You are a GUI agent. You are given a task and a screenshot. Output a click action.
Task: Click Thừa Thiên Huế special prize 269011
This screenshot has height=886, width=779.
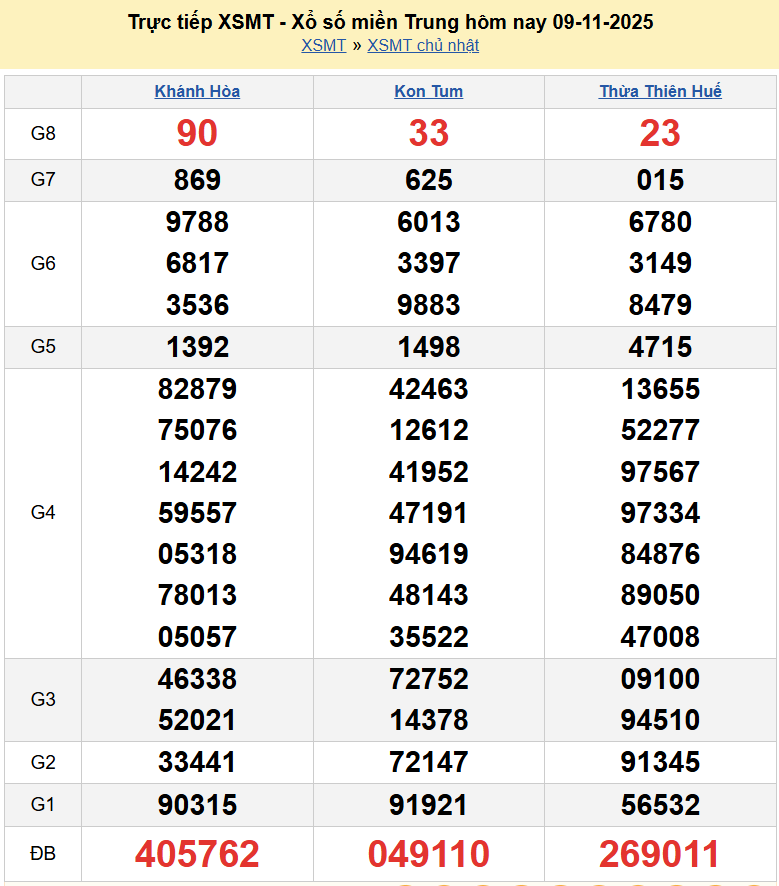660,854
